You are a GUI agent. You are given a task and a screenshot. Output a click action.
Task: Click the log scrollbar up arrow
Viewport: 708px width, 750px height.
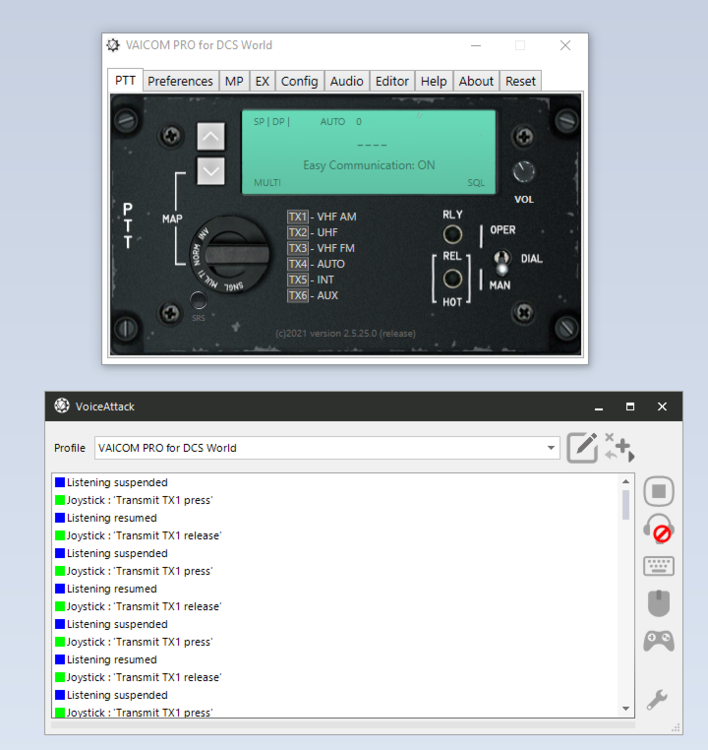pyautogui.click(x=626, y=481)
